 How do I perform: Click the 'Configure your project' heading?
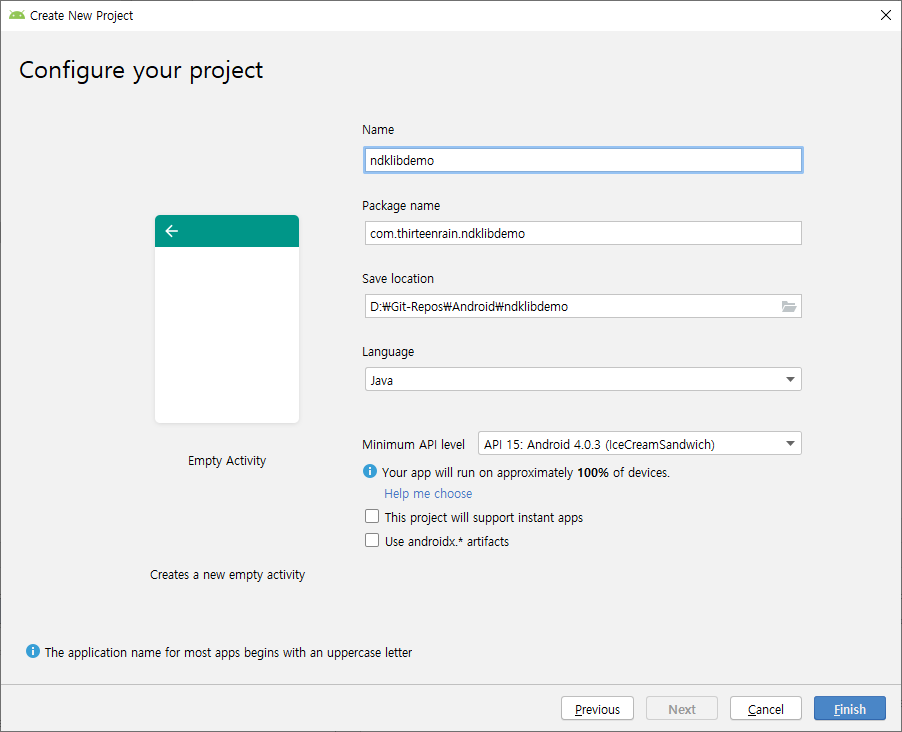click(x=141, y=70)
